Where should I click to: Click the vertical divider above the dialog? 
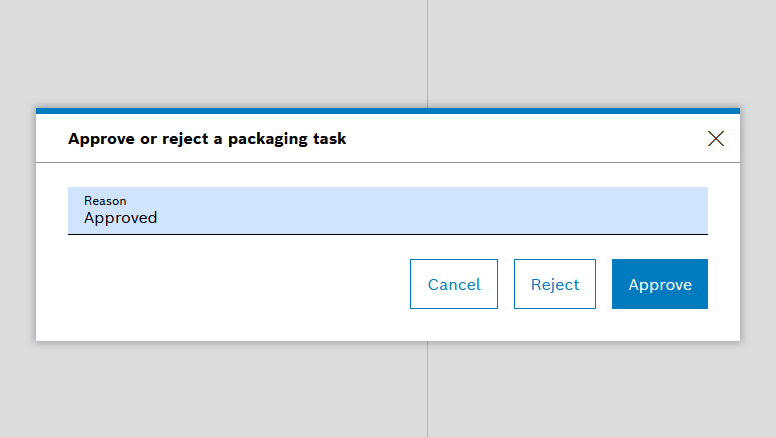pyautogui.click(x=428, y=50)
